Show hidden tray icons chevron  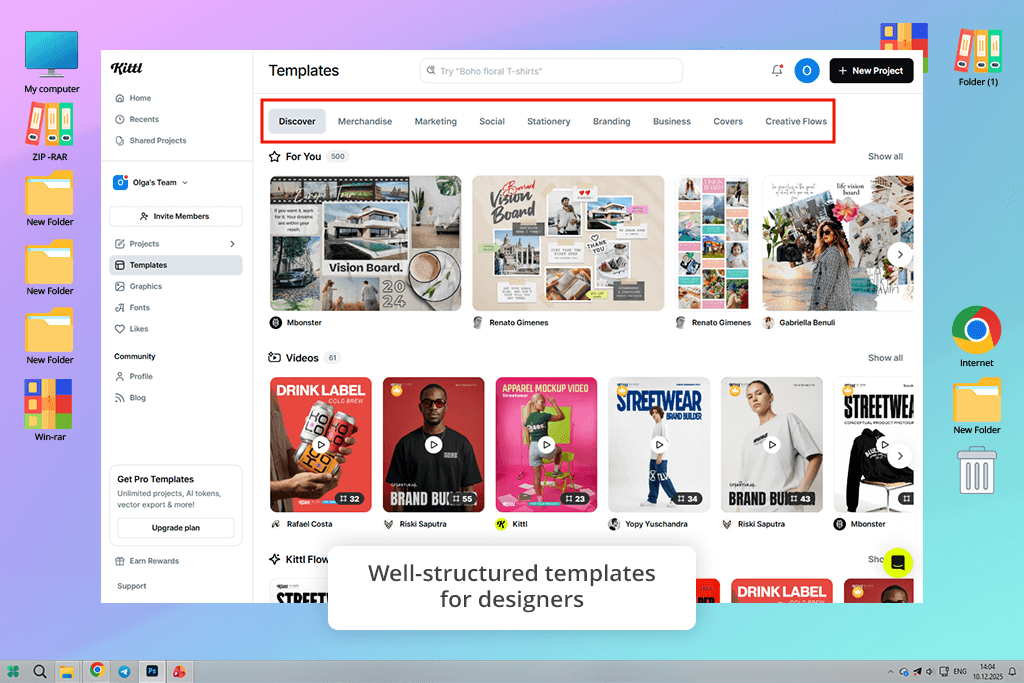890,671
